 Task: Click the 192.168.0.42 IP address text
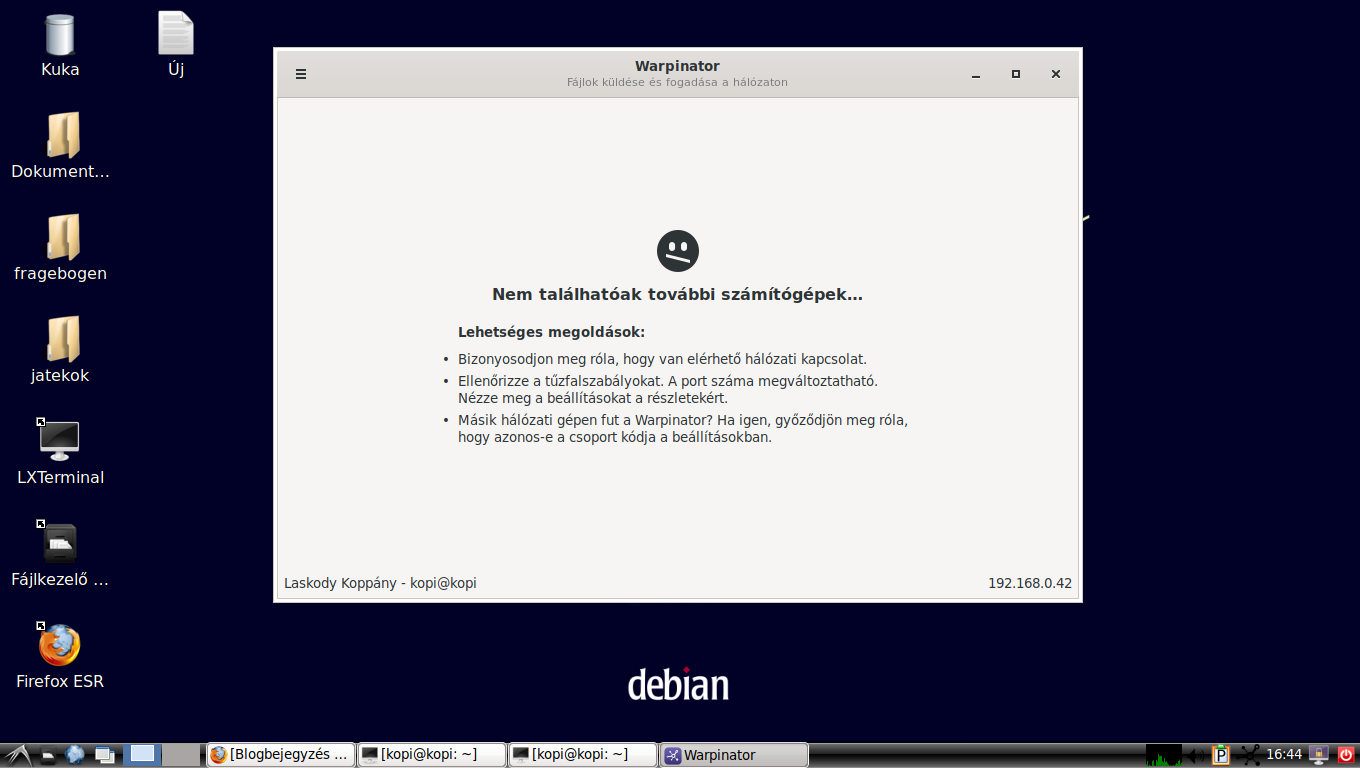coord(1030,583)
